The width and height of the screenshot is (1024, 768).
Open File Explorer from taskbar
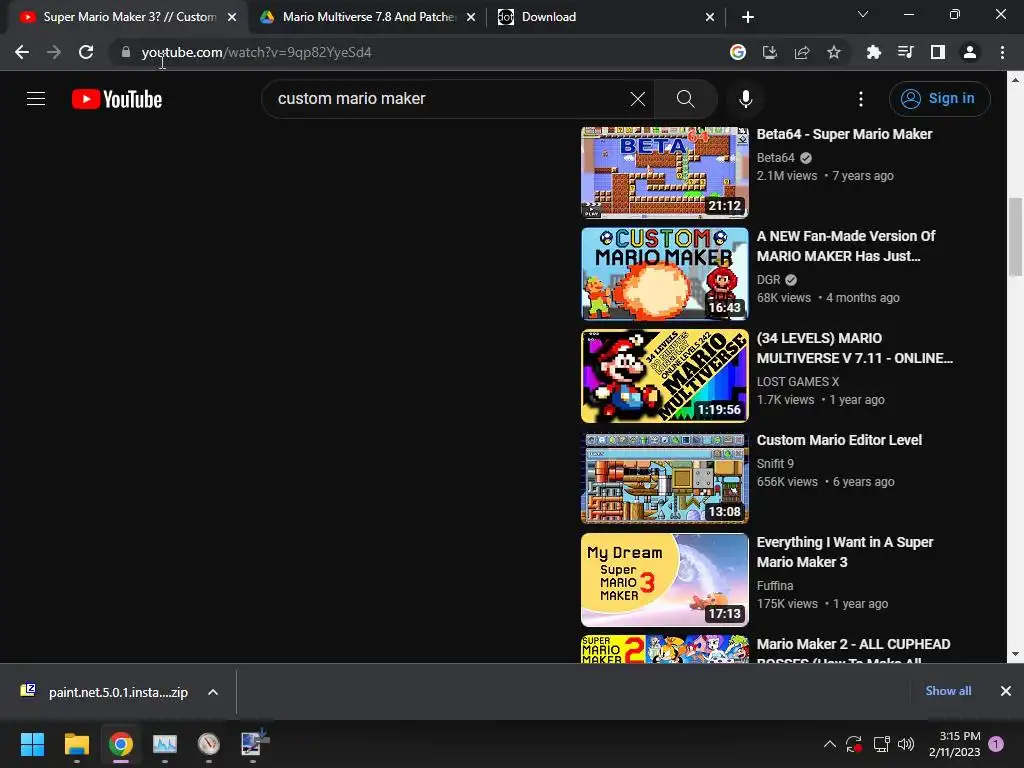pos(76,744)
